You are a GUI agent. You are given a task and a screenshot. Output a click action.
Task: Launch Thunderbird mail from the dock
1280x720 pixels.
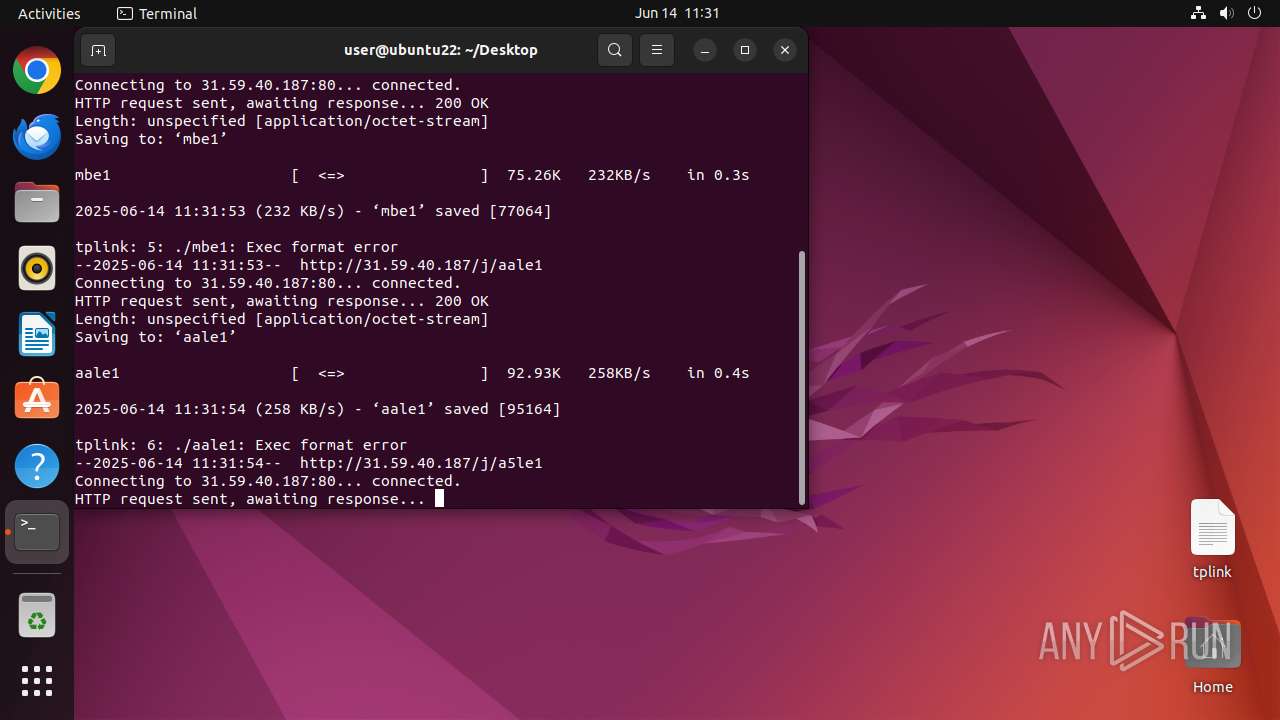(x=37, y=137)
